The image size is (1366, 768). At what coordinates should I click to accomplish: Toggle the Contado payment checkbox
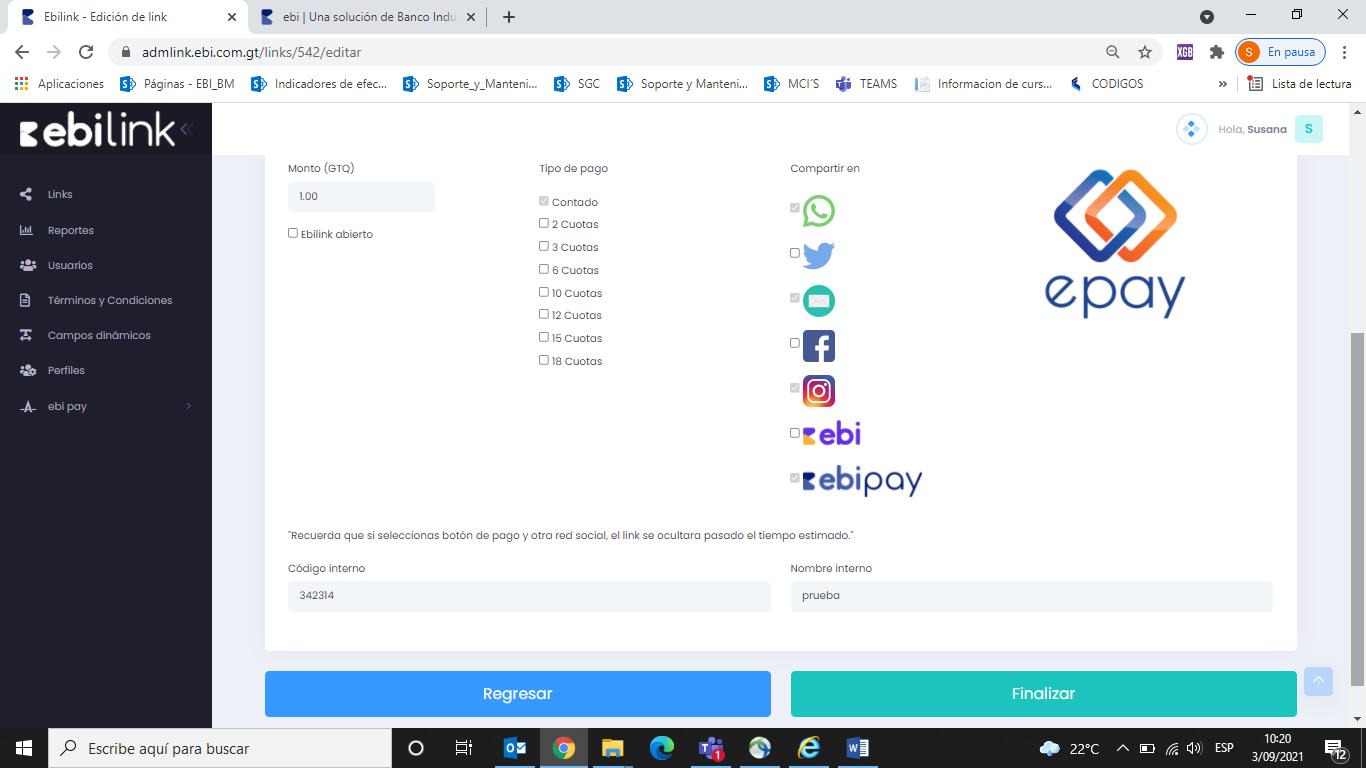pyautogui.click(x=544, y=201)
